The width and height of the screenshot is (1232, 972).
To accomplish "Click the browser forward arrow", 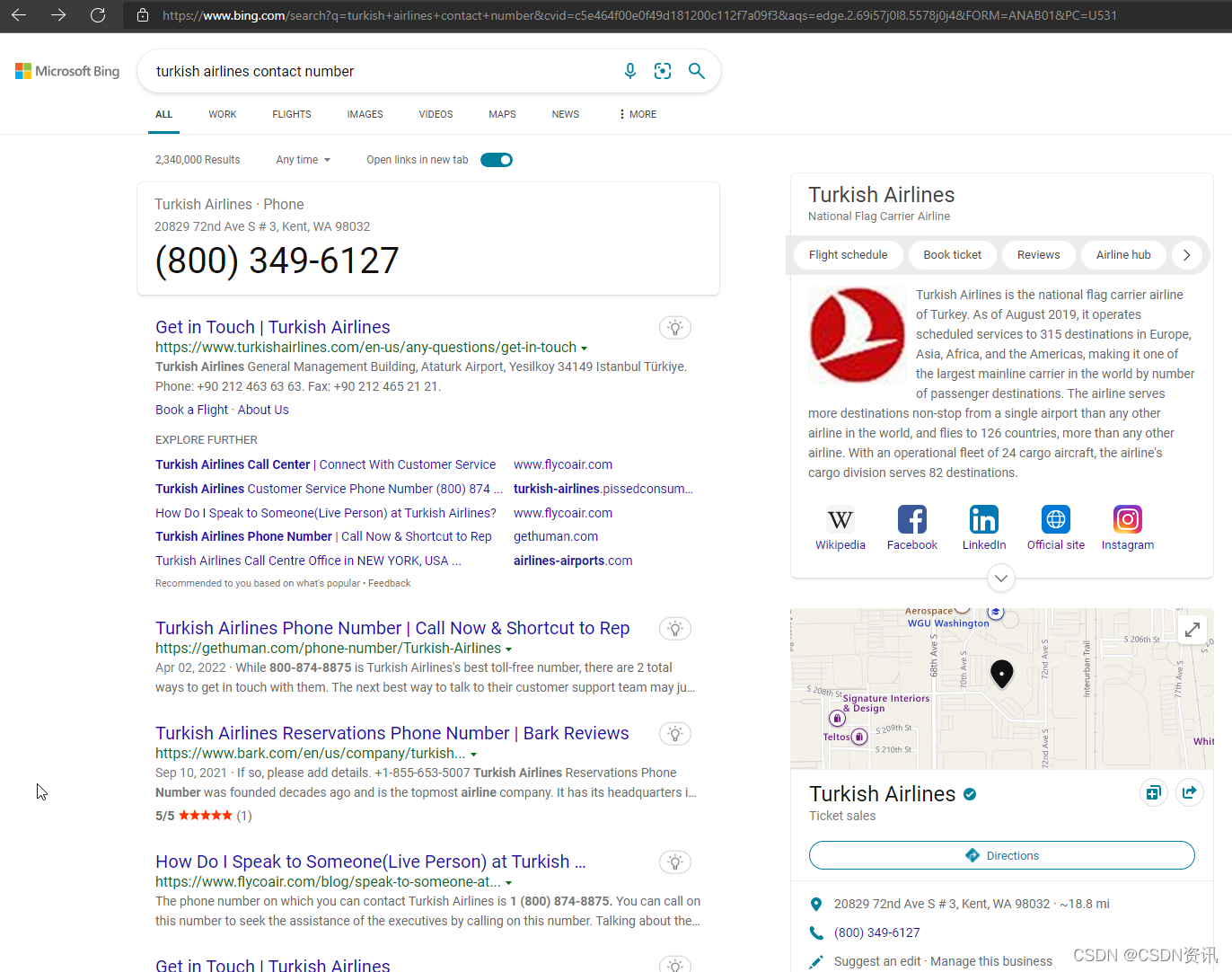I will (x=58, y=15).
